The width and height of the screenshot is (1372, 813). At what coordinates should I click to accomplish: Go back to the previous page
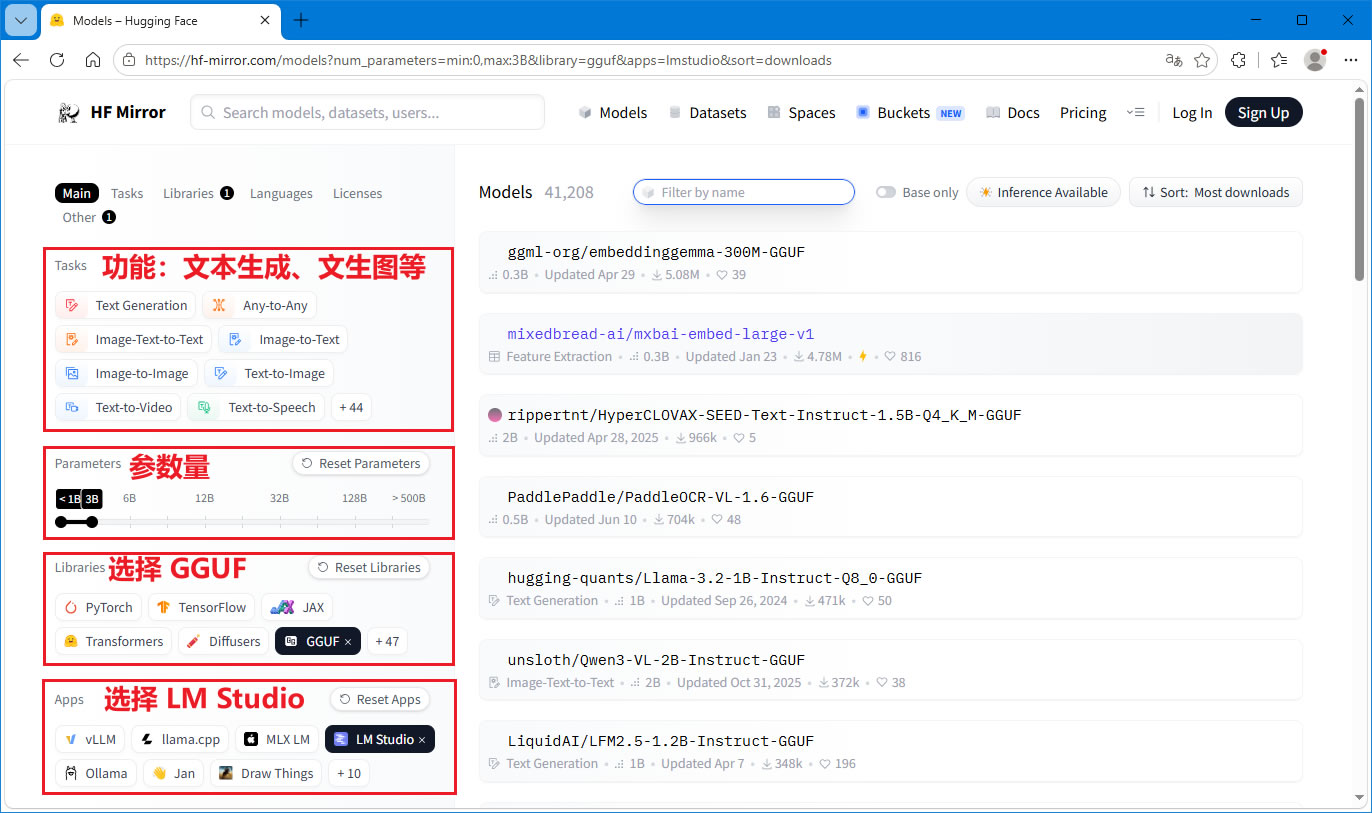tap(21, 60)
